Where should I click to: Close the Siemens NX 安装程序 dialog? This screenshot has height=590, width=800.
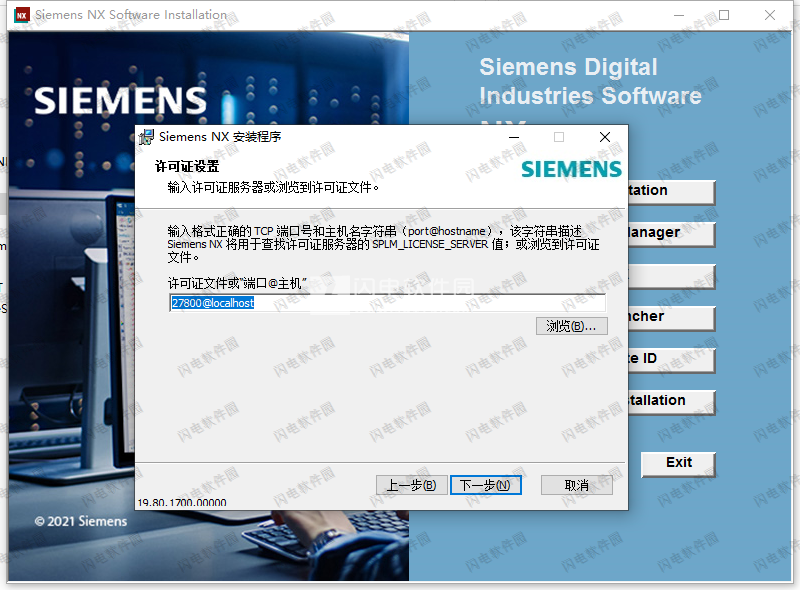tap(605, 137)
